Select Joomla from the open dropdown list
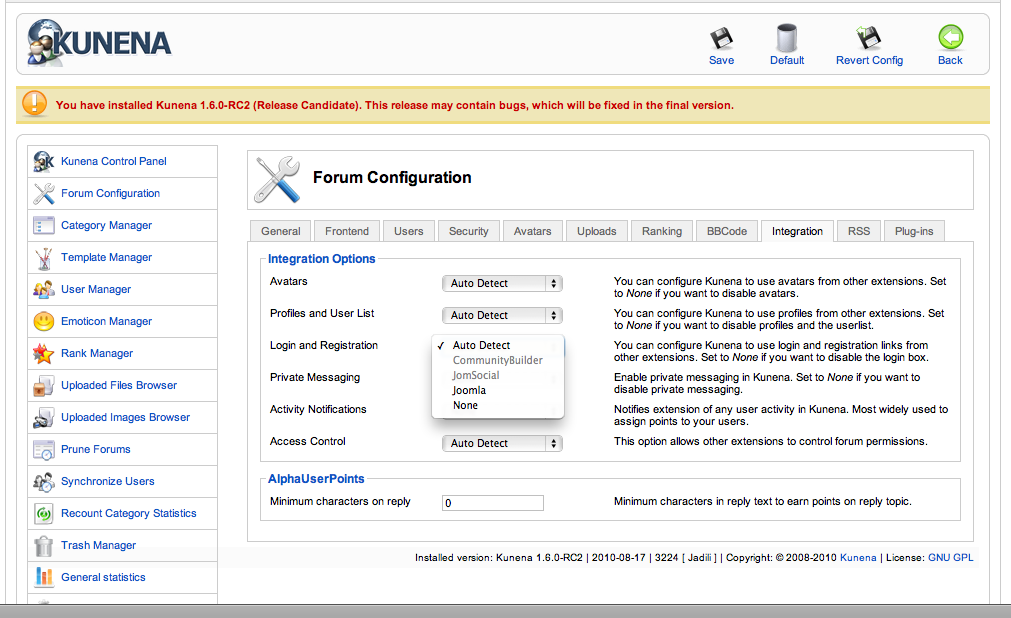This screenshot has width=1011, height=618. (x=469, y=390)
